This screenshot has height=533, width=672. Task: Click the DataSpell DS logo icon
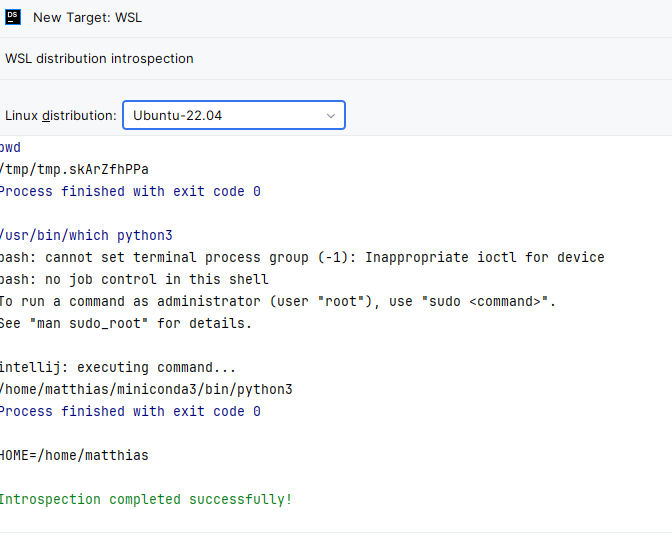coord(13,17)
